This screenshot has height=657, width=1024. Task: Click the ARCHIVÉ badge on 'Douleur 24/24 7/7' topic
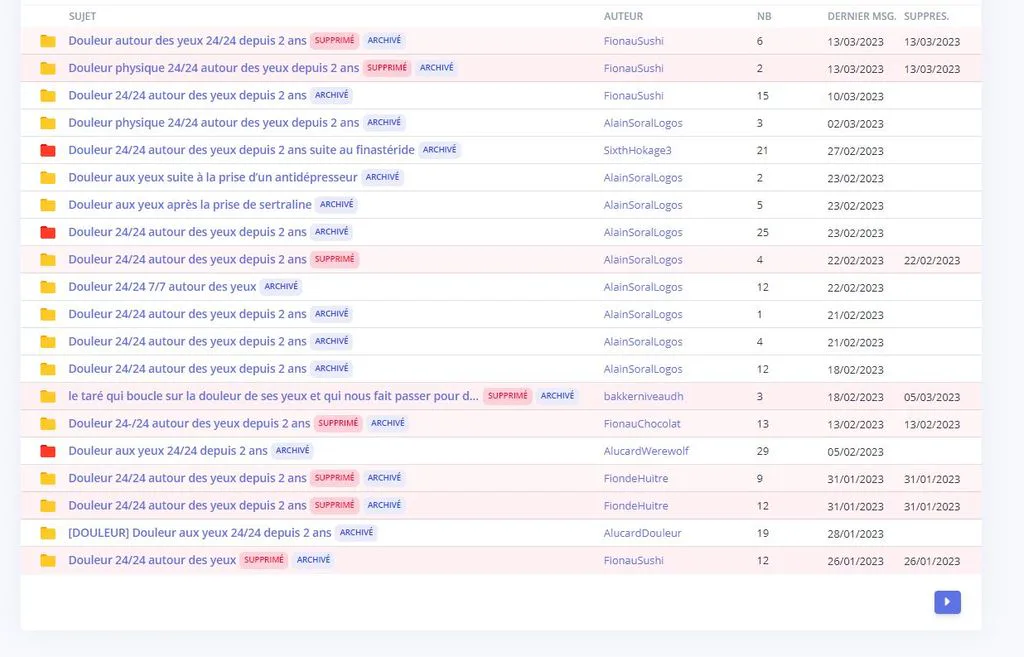pyautogui.click(x=281, y=287)
